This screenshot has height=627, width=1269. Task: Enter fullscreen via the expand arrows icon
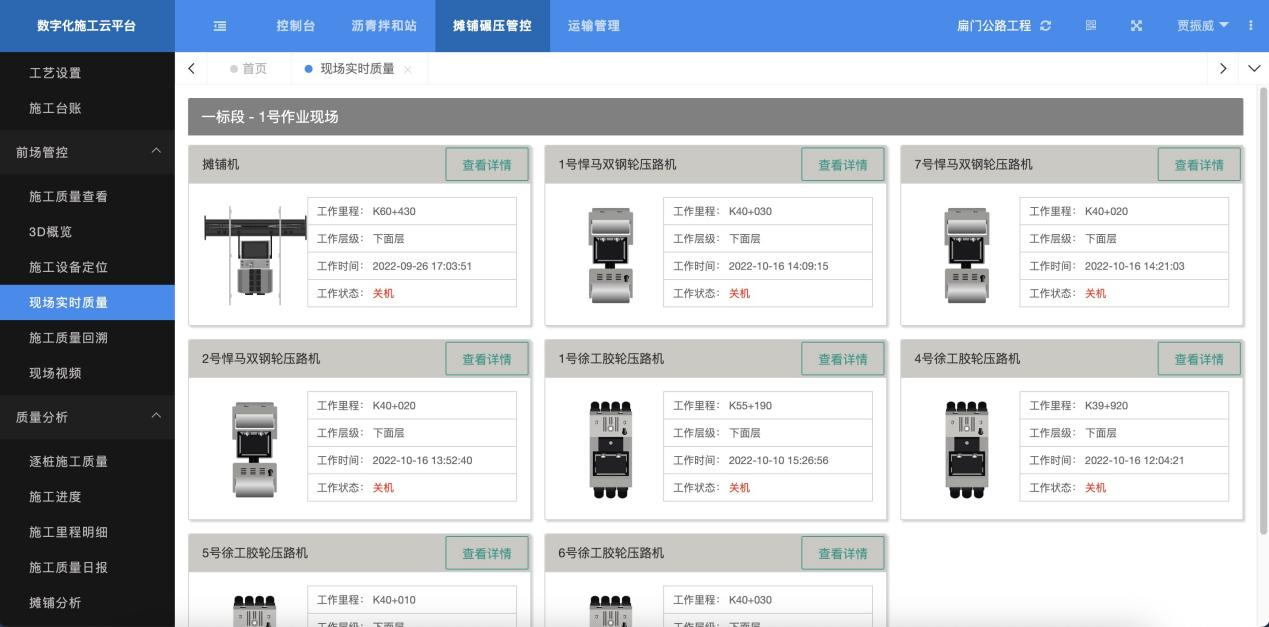[x=1136, y=26]
